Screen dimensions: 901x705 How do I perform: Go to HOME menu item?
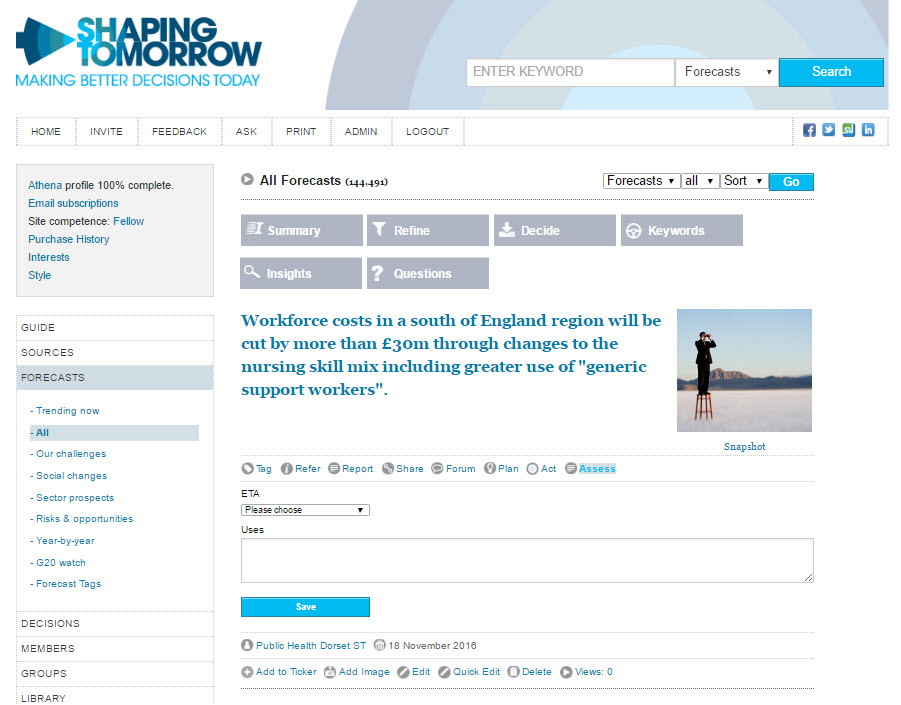(46, 132)
